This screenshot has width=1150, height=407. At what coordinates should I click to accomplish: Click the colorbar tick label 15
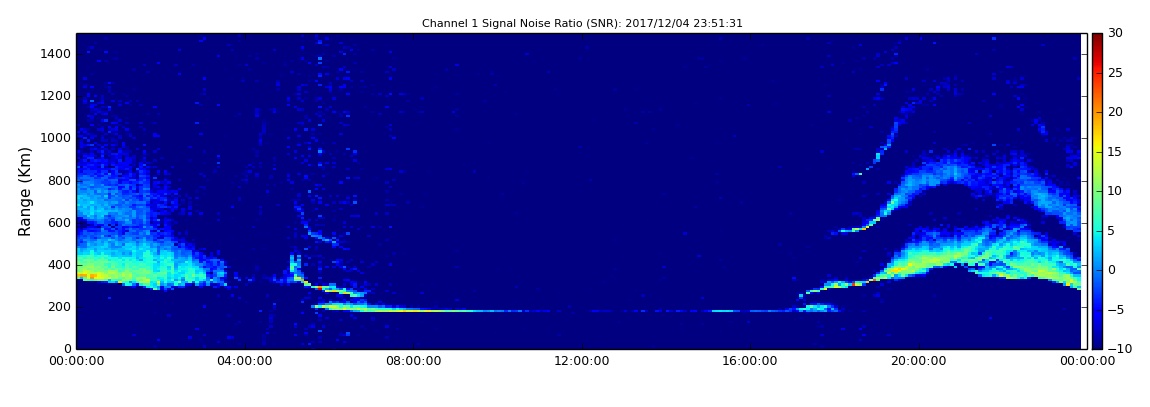(x=1116, y=152)
